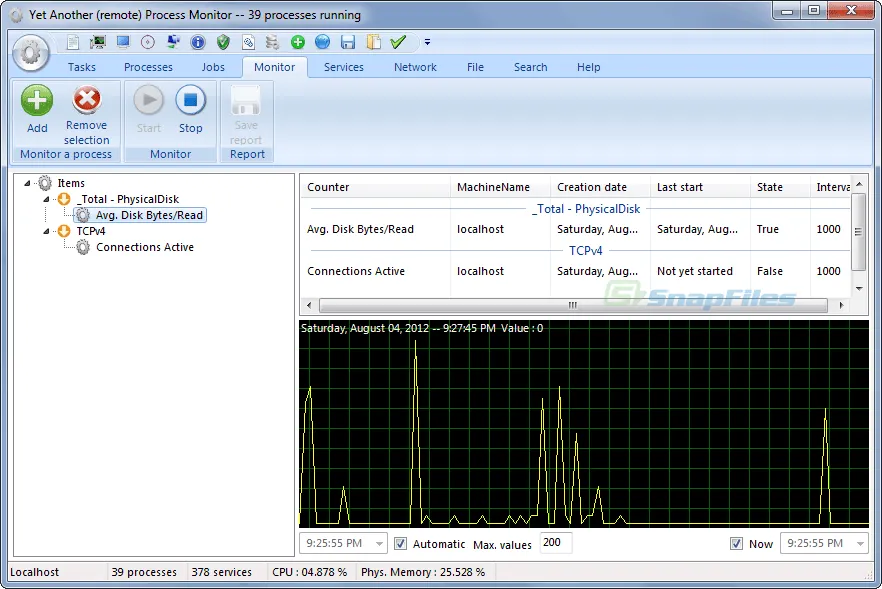This screenshot has height=589, width=882.
Task: Open the quick access toolbar customize arrow
Action: coord(427,42)
